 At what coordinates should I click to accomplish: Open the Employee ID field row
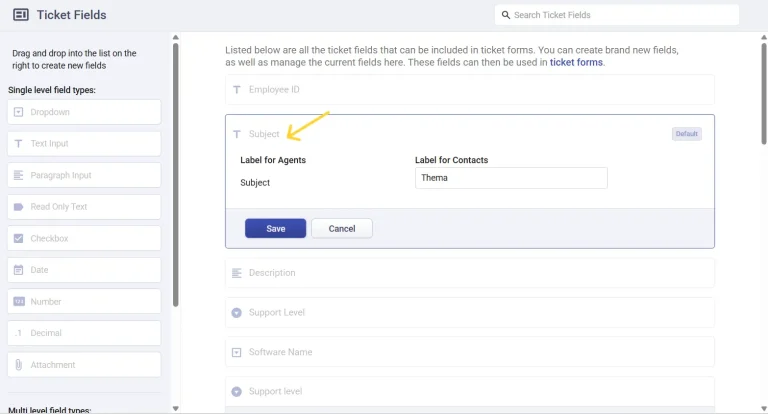pyautogui.click(x=469, y=90)
